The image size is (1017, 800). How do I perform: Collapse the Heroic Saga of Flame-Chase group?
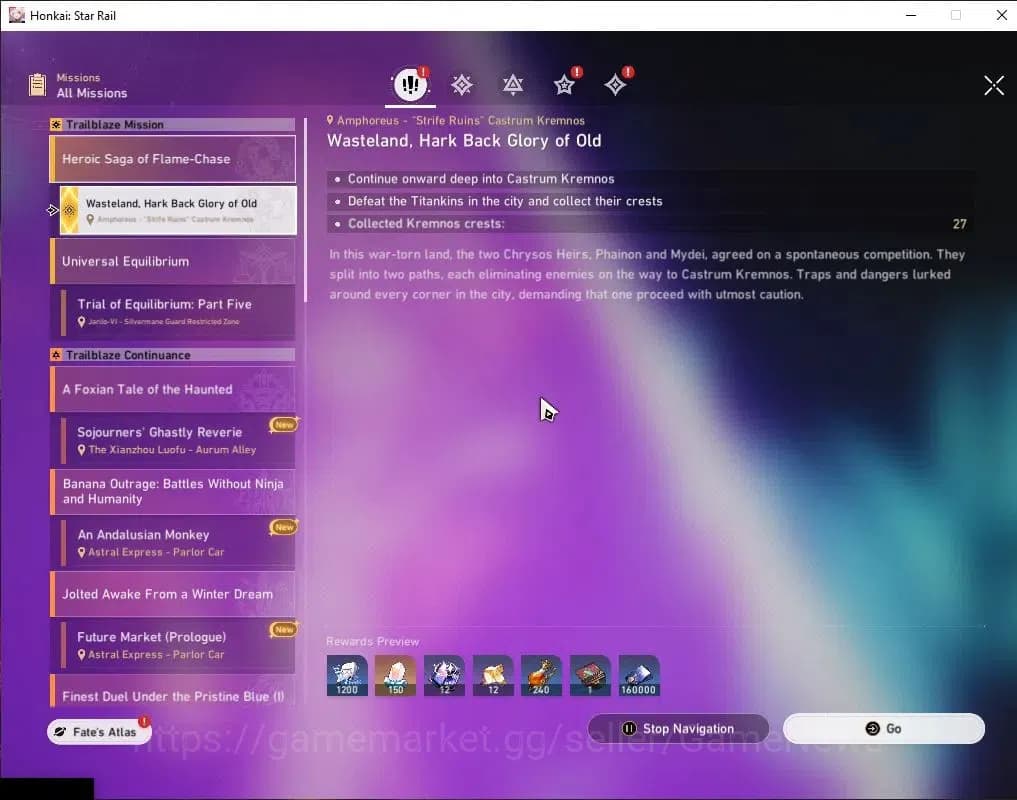(173, 159)
